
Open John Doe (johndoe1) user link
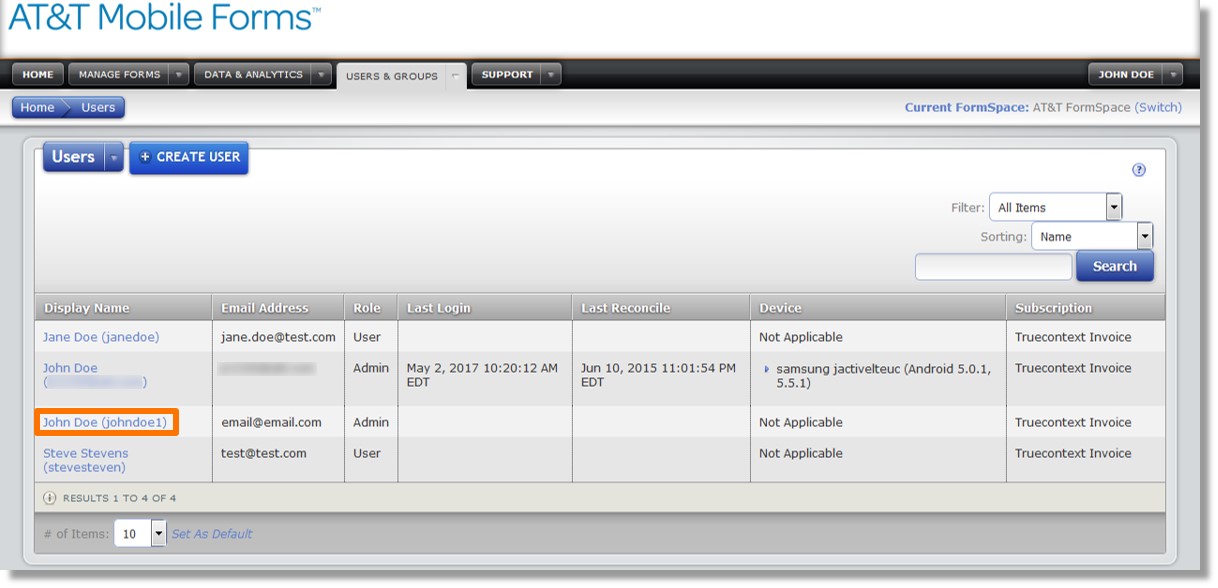click(x=104, y=422)
